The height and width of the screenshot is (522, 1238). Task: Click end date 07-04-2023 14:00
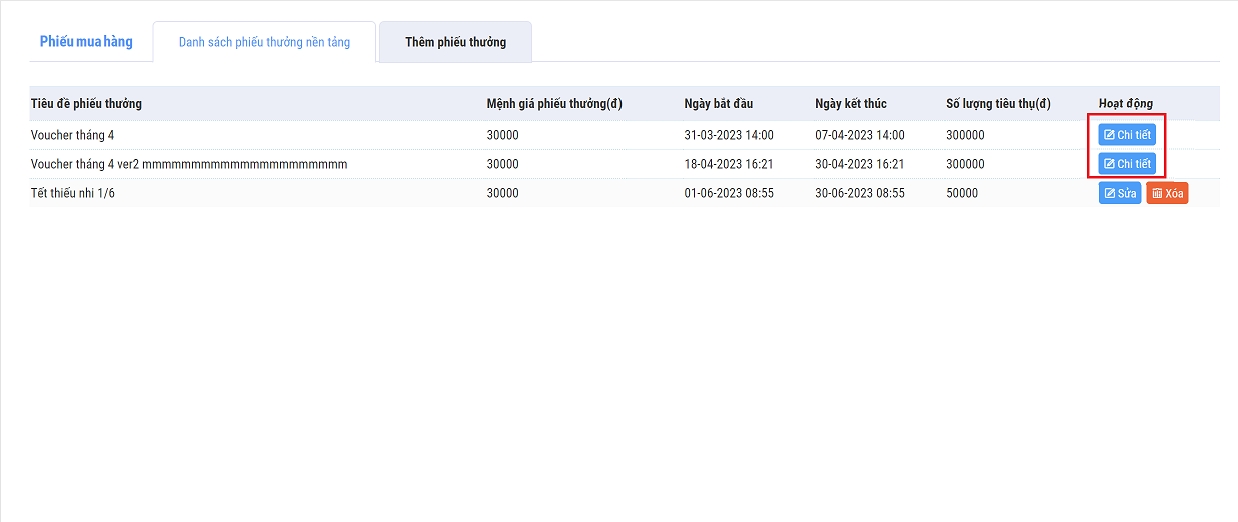(x=859, y=135)
